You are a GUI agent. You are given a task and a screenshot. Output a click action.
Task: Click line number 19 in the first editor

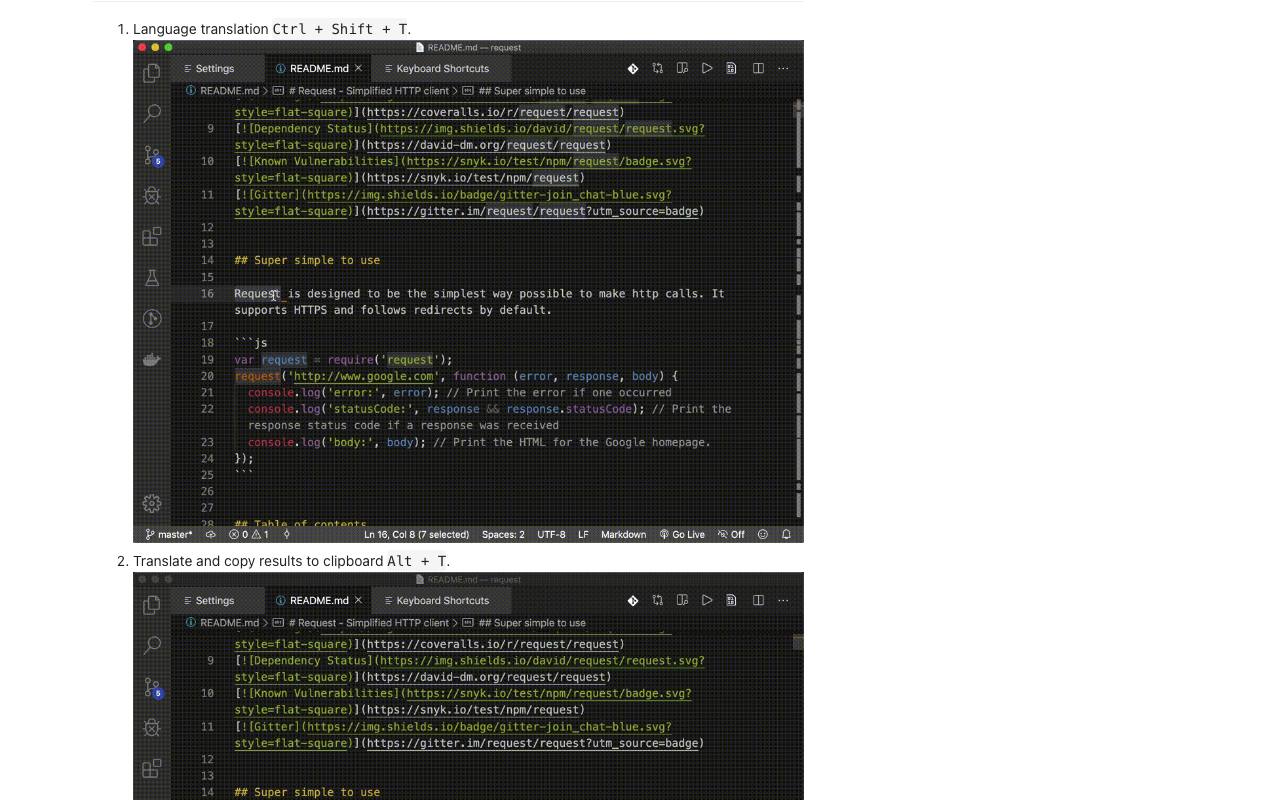pyautogui.click(x=207, y=359)
